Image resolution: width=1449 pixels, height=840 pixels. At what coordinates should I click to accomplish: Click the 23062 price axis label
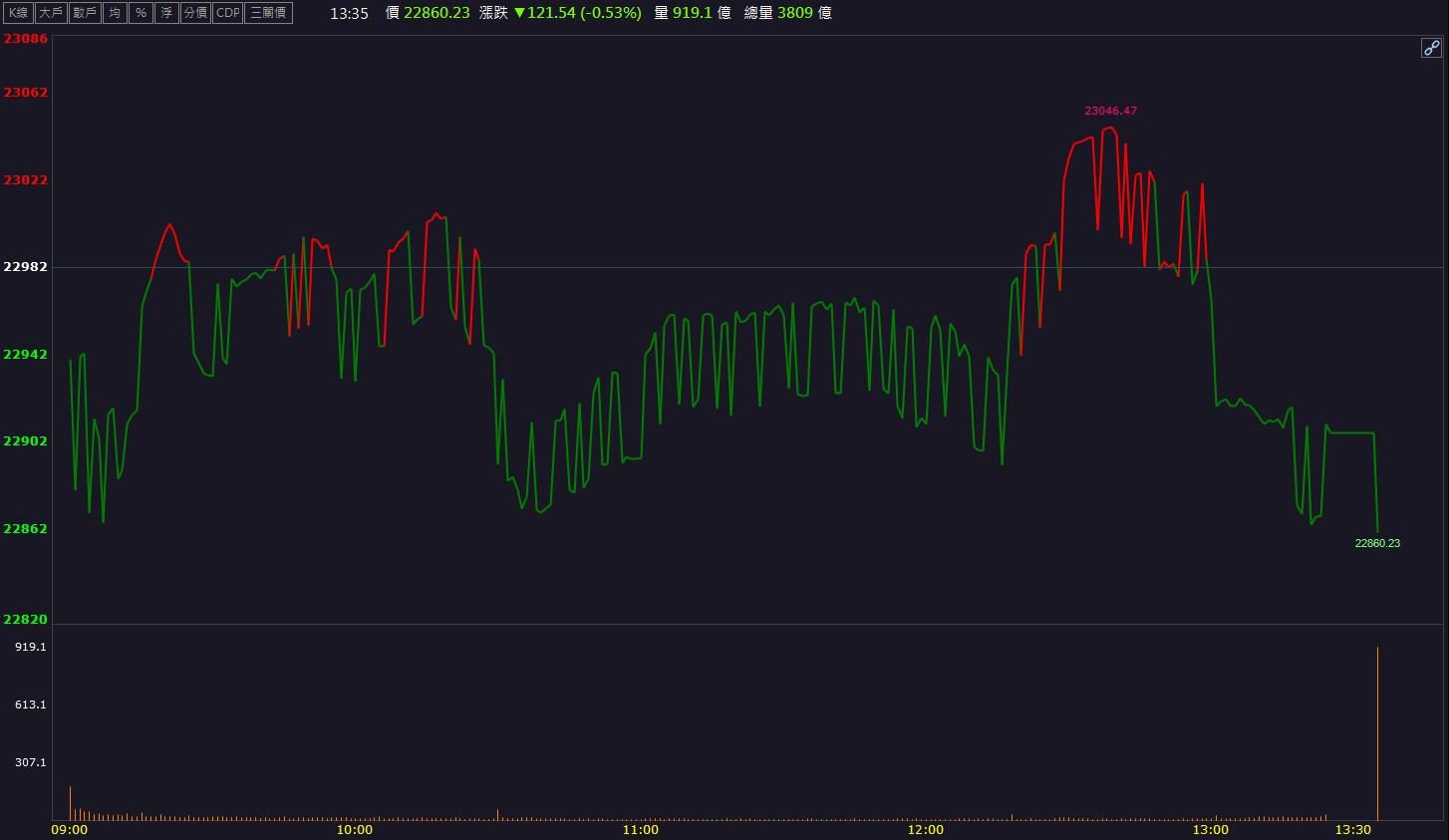click(26, 92)
